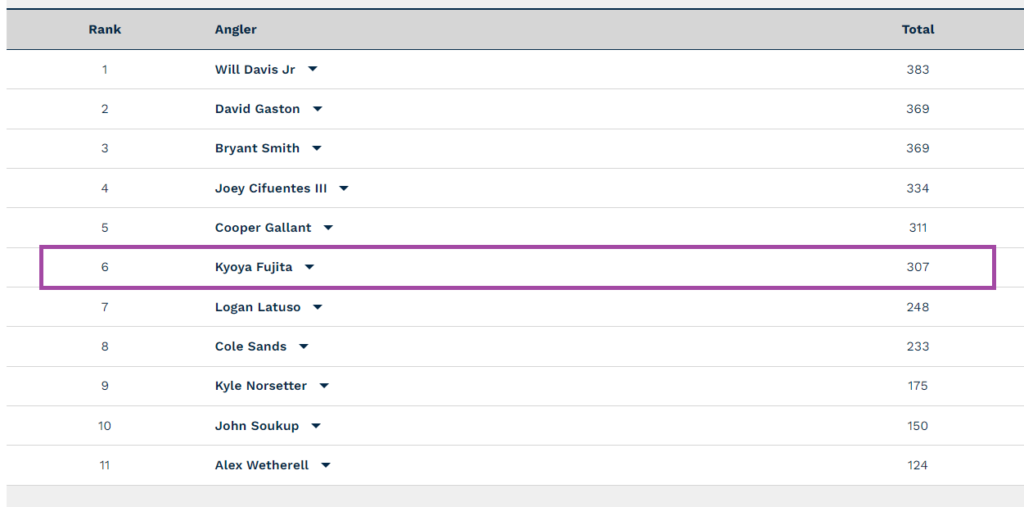1024x507 pixels.
Task: Expand David Gaston row arrow
Action: click(317, 109)
